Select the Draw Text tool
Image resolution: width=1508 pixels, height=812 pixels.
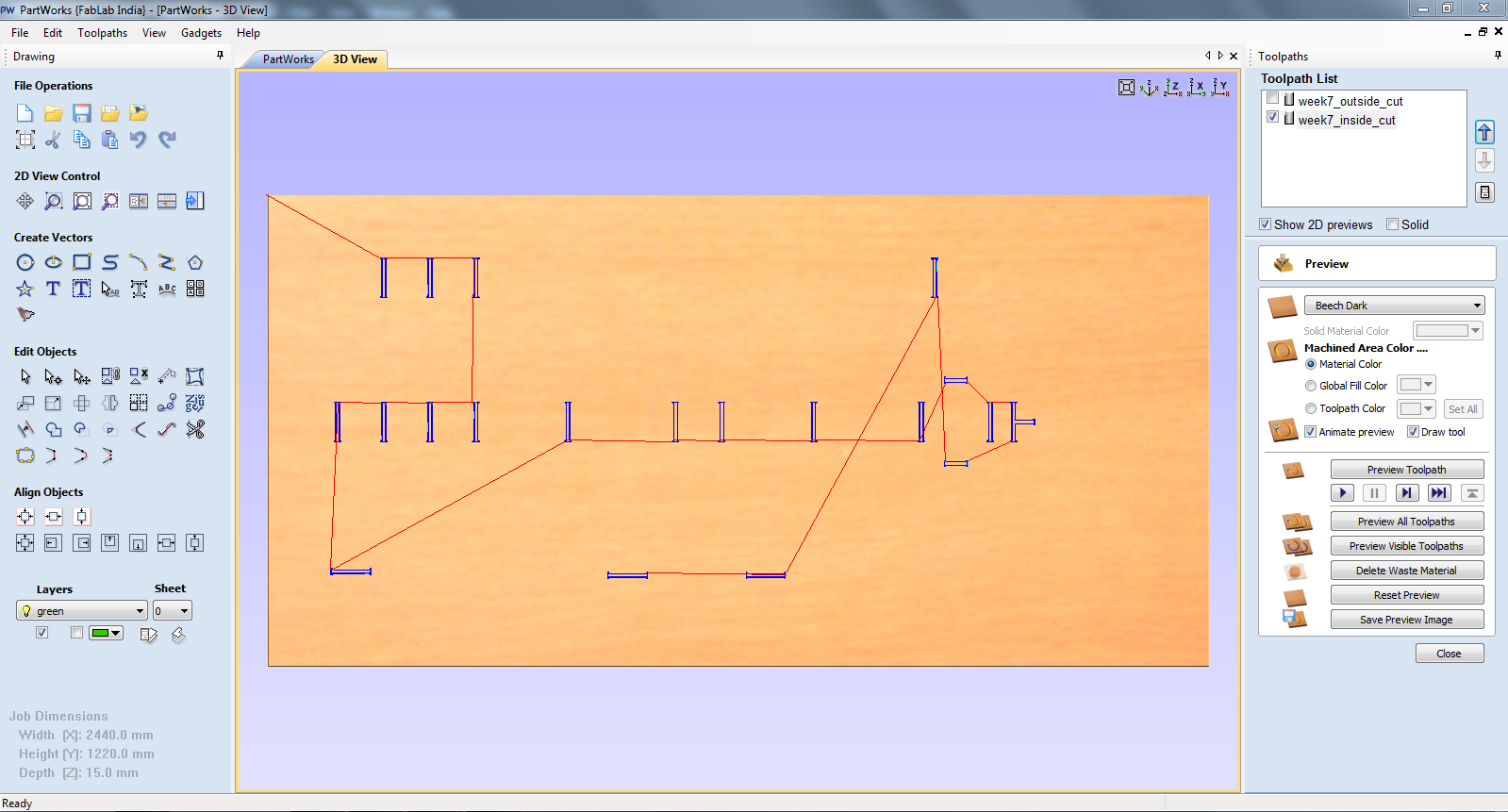(x=54, y=289)
